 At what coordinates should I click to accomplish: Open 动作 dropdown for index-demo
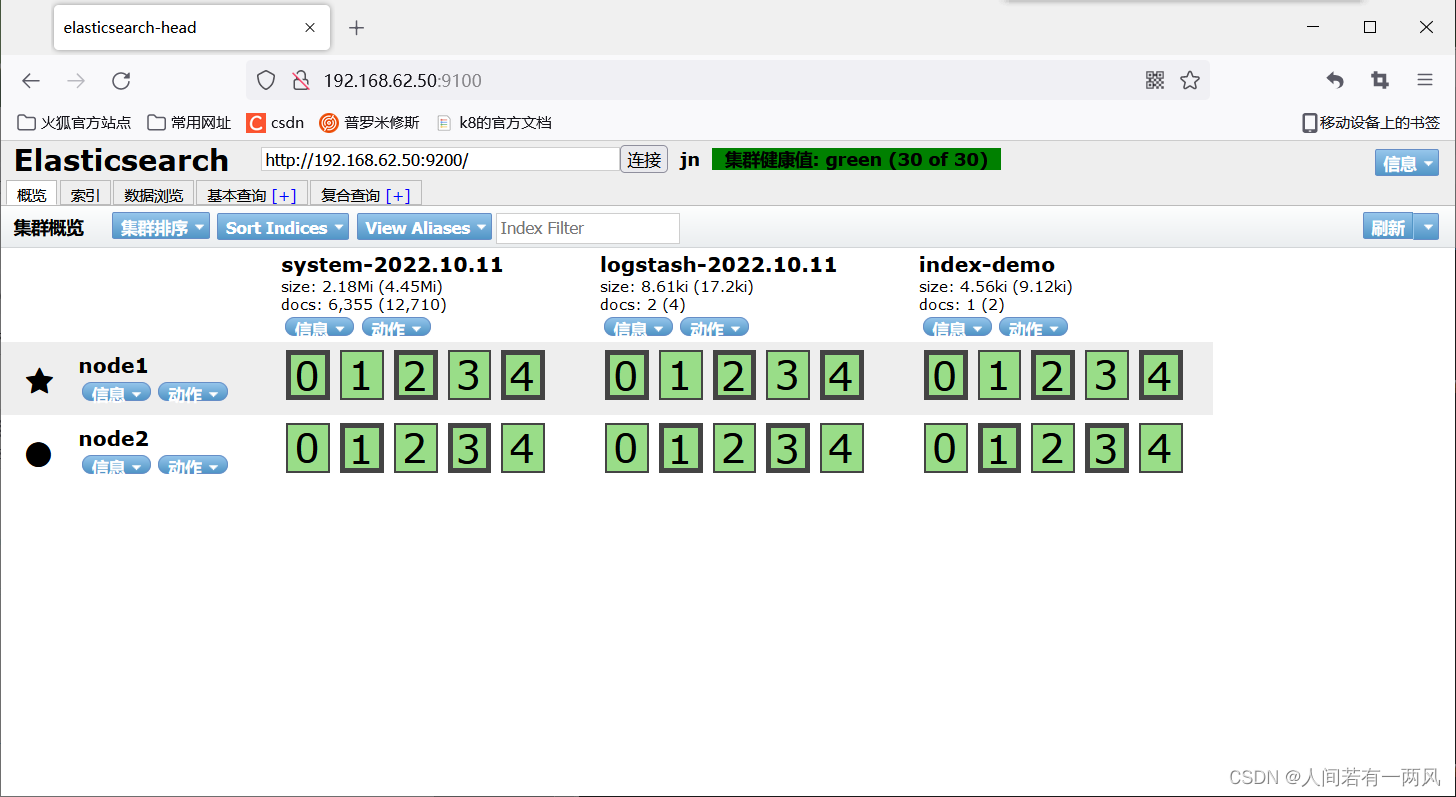click(x=1033, y=328)
